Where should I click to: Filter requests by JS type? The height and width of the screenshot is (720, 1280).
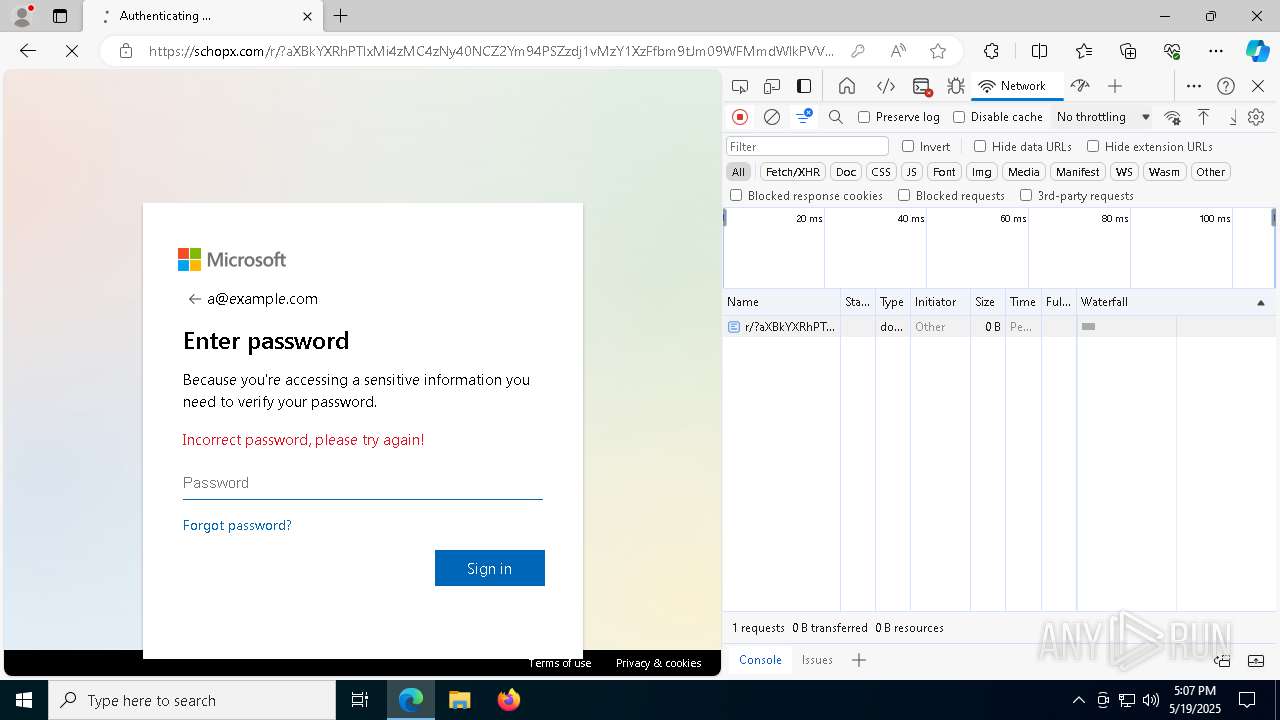click(911, 172)
